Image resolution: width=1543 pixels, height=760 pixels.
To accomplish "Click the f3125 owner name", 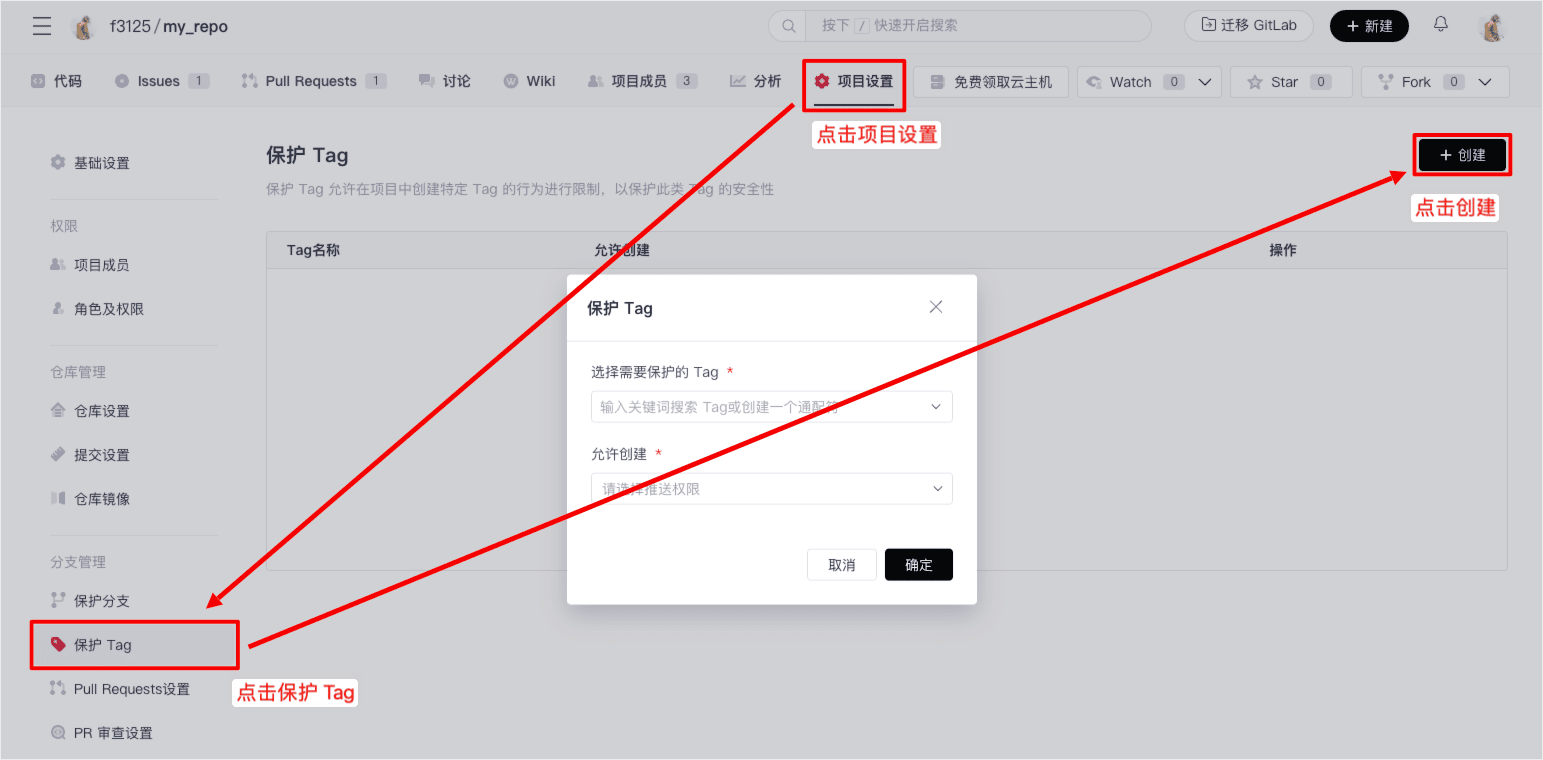I will pyautogui.click(x=129, y=27).
